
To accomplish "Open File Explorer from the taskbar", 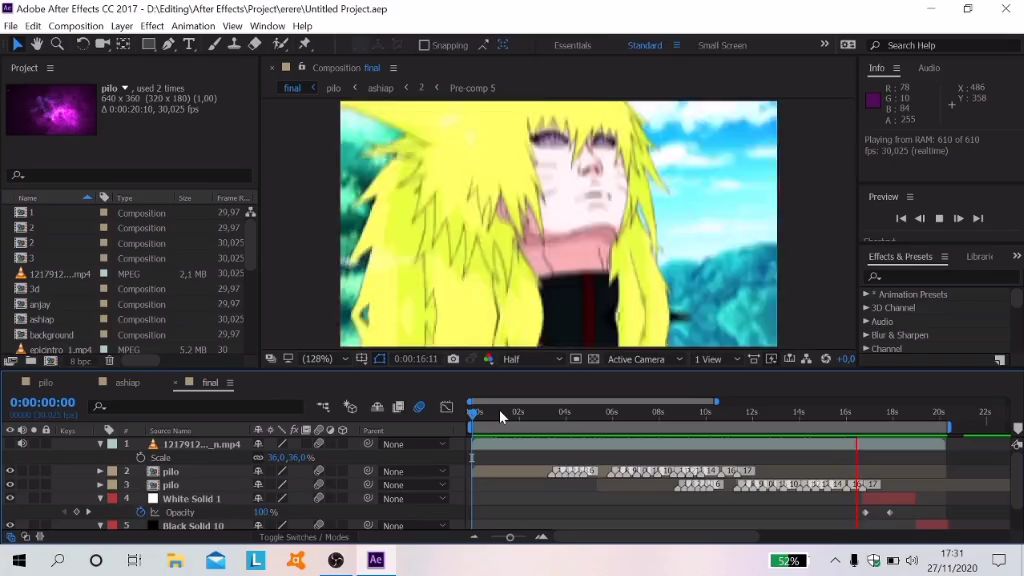I will pos(175,560).
